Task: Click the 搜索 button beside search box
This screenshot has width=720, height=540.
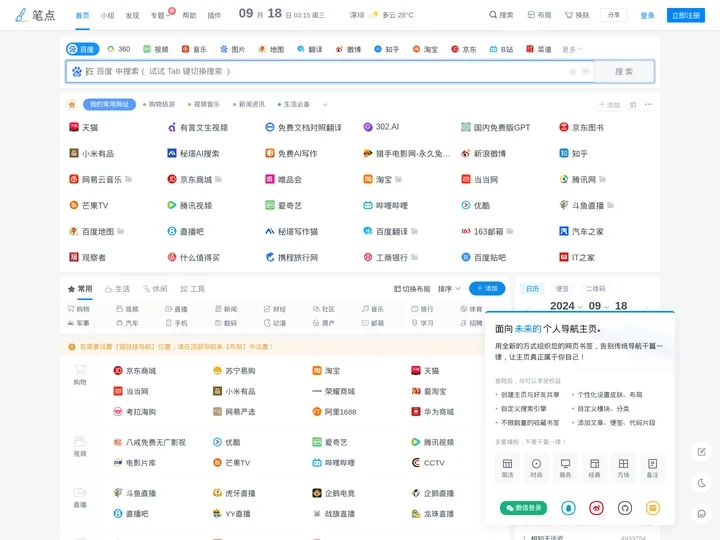Action: (x=624, y=72)
